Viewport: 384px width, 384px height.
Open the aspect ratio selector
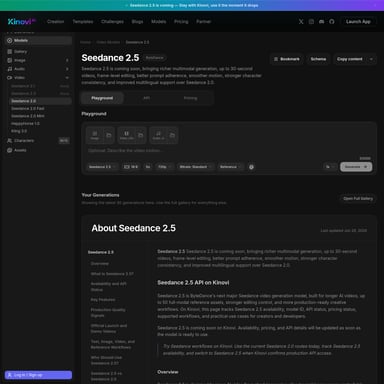coord(131,167)
